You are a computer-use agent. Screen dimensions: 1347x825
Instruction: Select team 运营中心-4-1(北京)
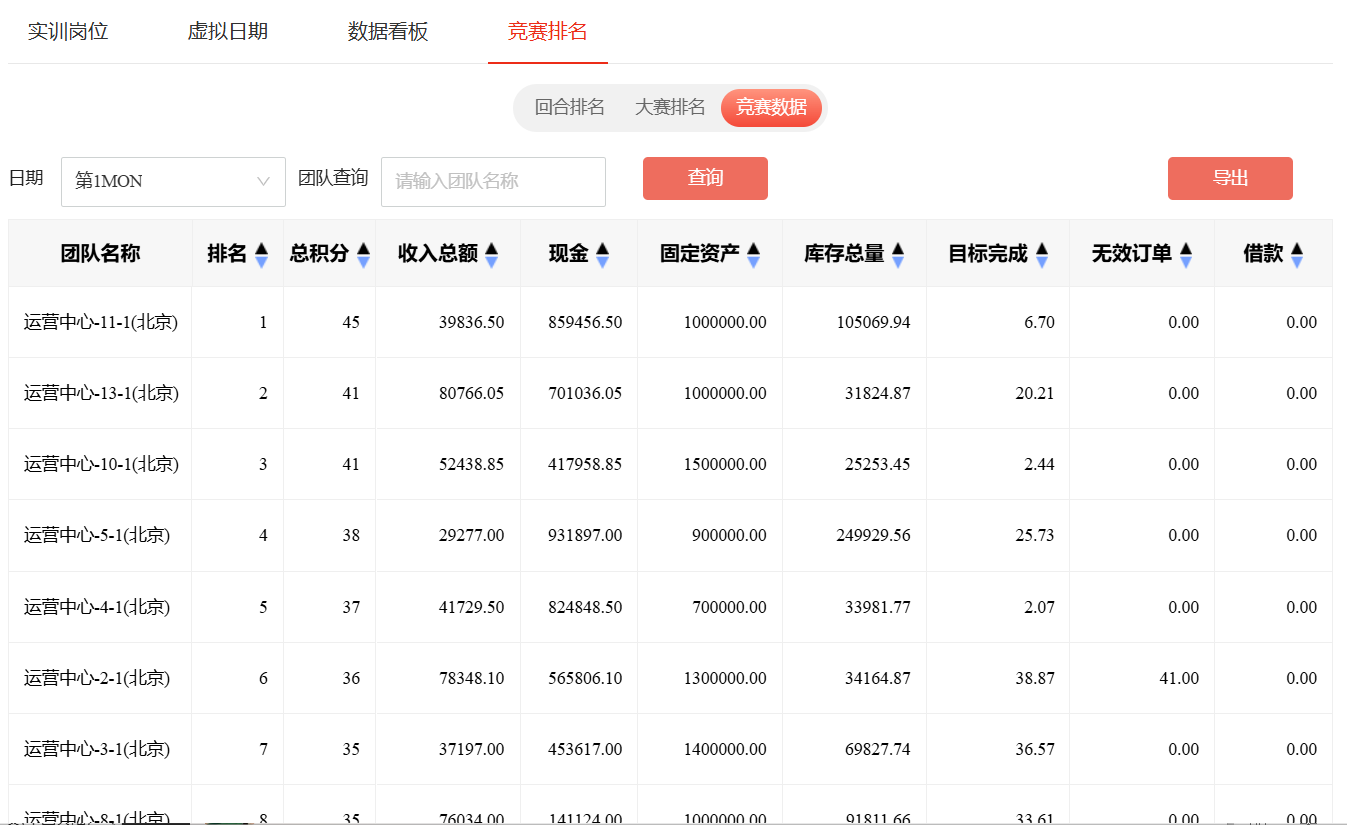coord(97,607)
